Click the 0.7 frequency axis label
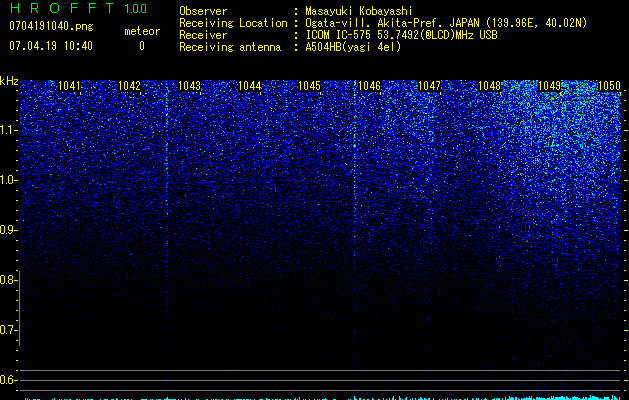The height and width of the screenshot is (400, 629). tap(7, 330)
